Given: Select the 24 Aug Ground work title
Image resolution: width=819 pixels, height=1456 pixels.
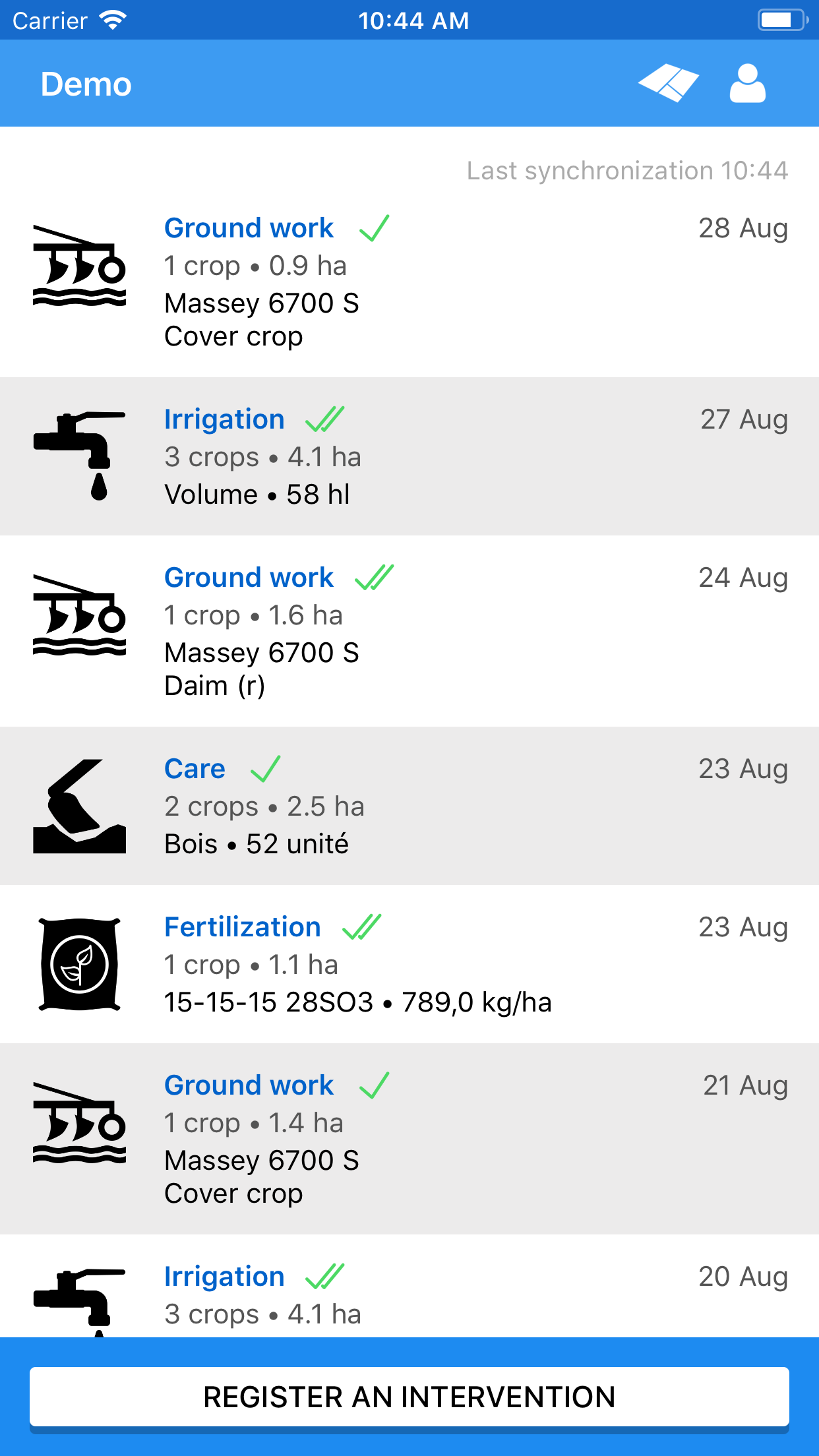Looking at the screenshot, I should click(249, 578).
